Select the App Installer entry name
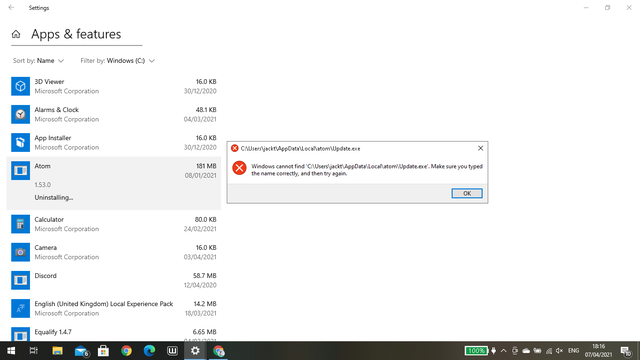The height and width of the screenshot is (360, 640). point(53,138)
